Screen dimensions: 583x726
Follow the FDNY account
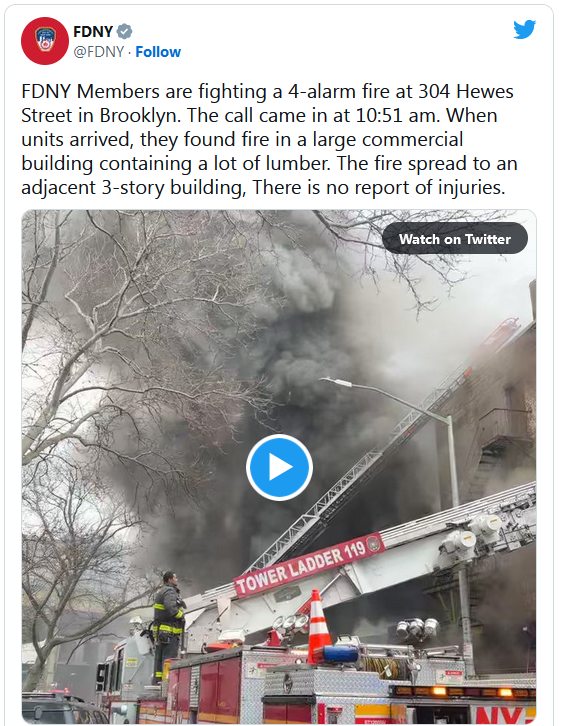coord(158,52)
